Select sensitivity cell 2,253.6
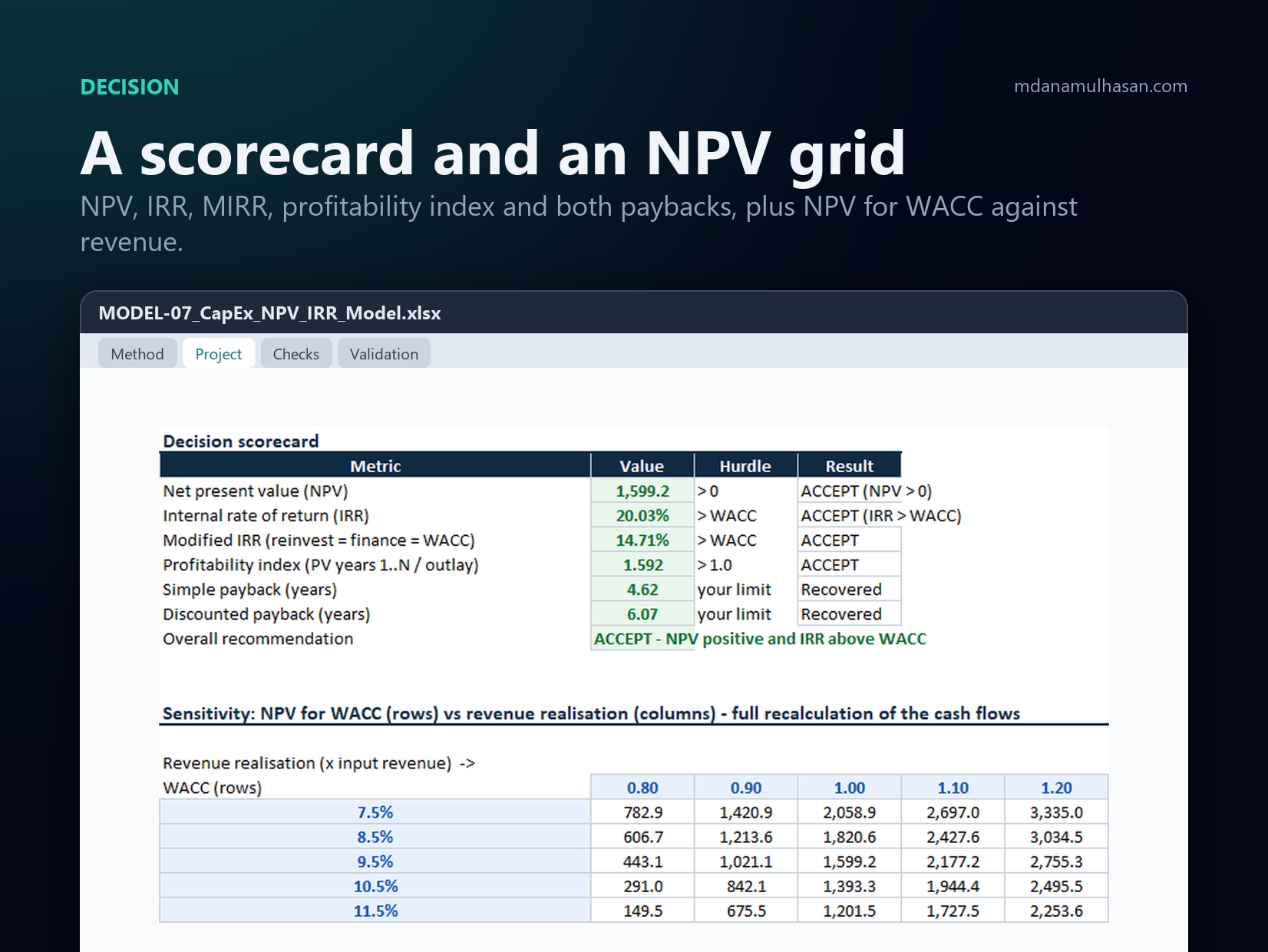1268x952 pixels. tap(1056, 911)
